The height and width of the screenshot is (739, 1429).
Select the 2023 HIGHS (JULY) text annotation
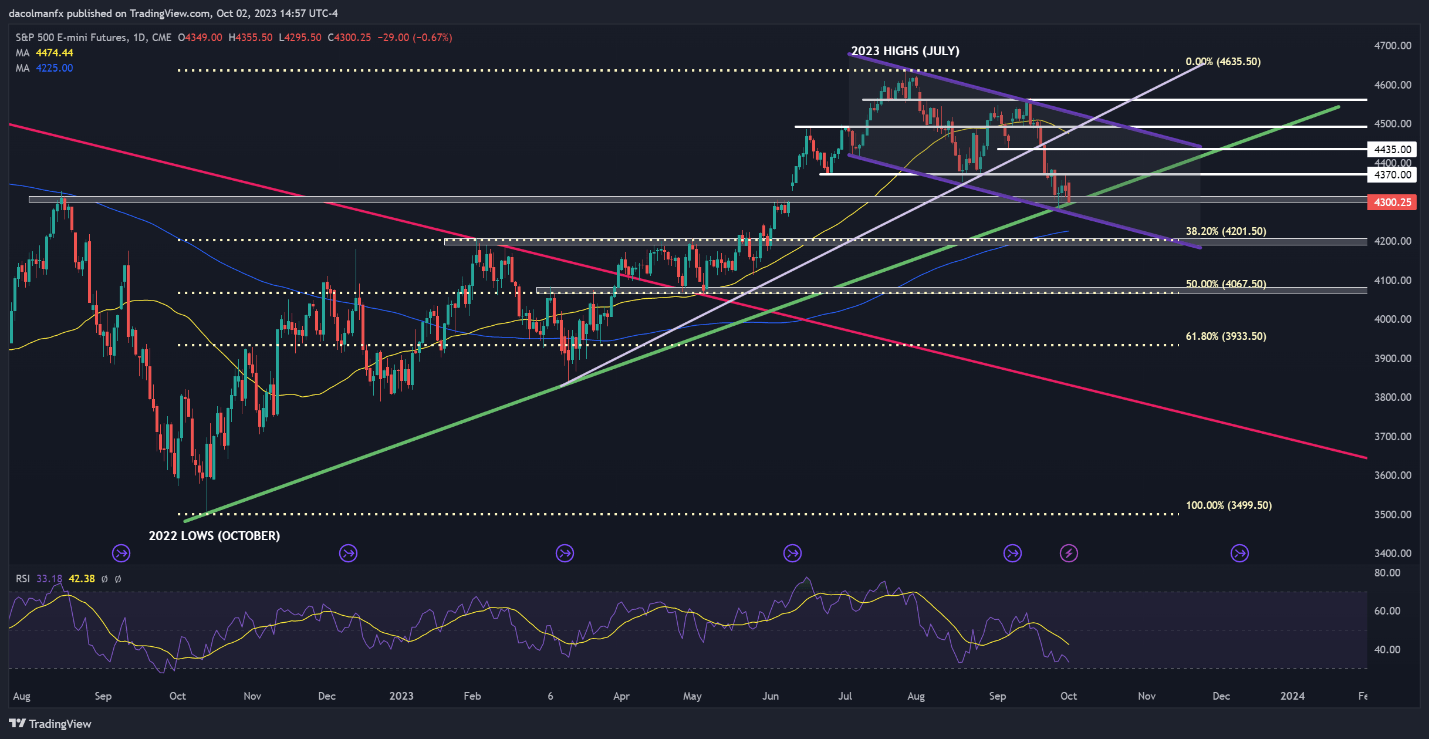pos(905,50)
